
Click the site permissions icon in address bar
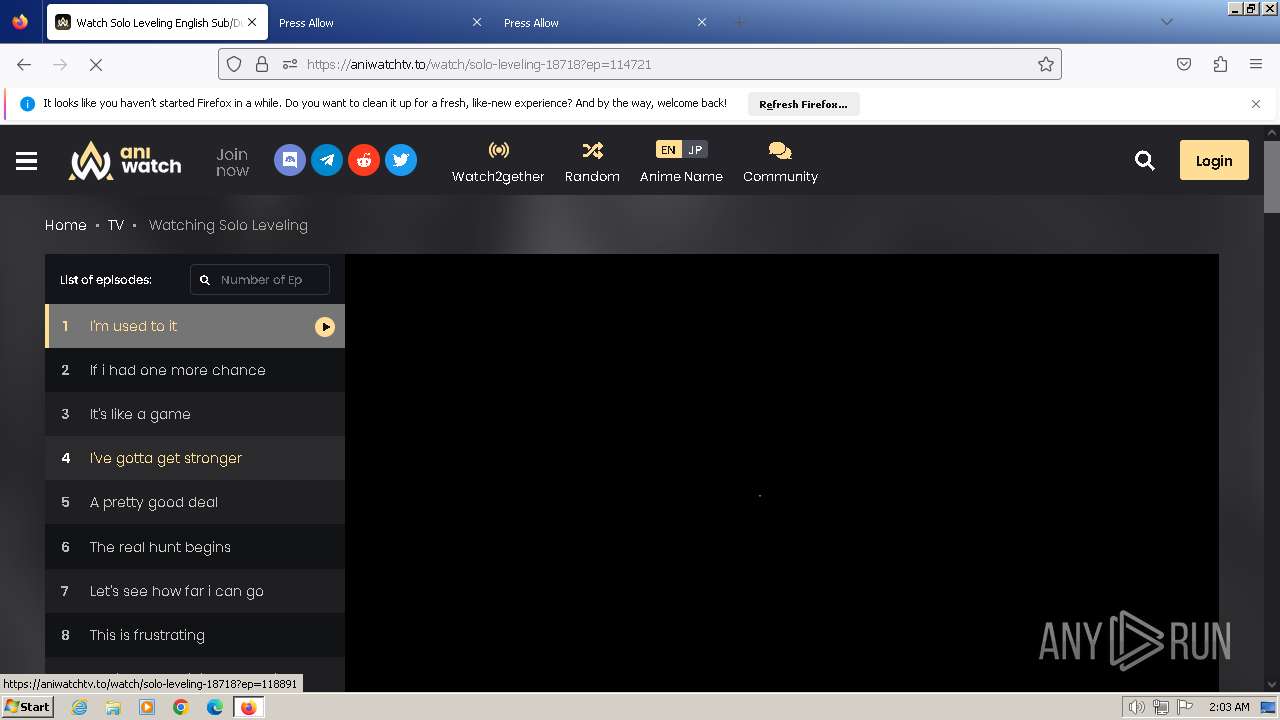point(290,64)
